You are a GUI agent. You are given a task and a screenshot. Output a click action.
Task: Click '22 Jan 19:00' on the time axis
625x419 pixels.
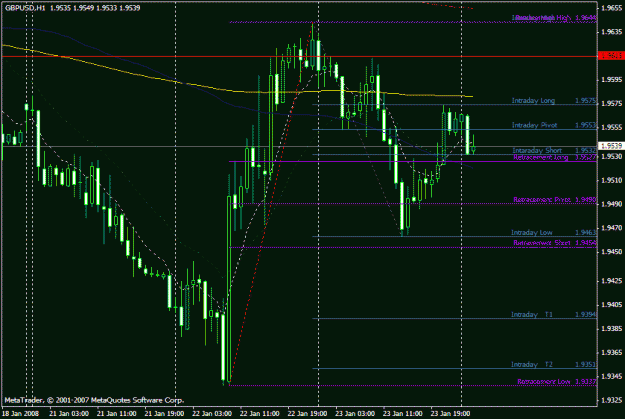tap(307, 413)
